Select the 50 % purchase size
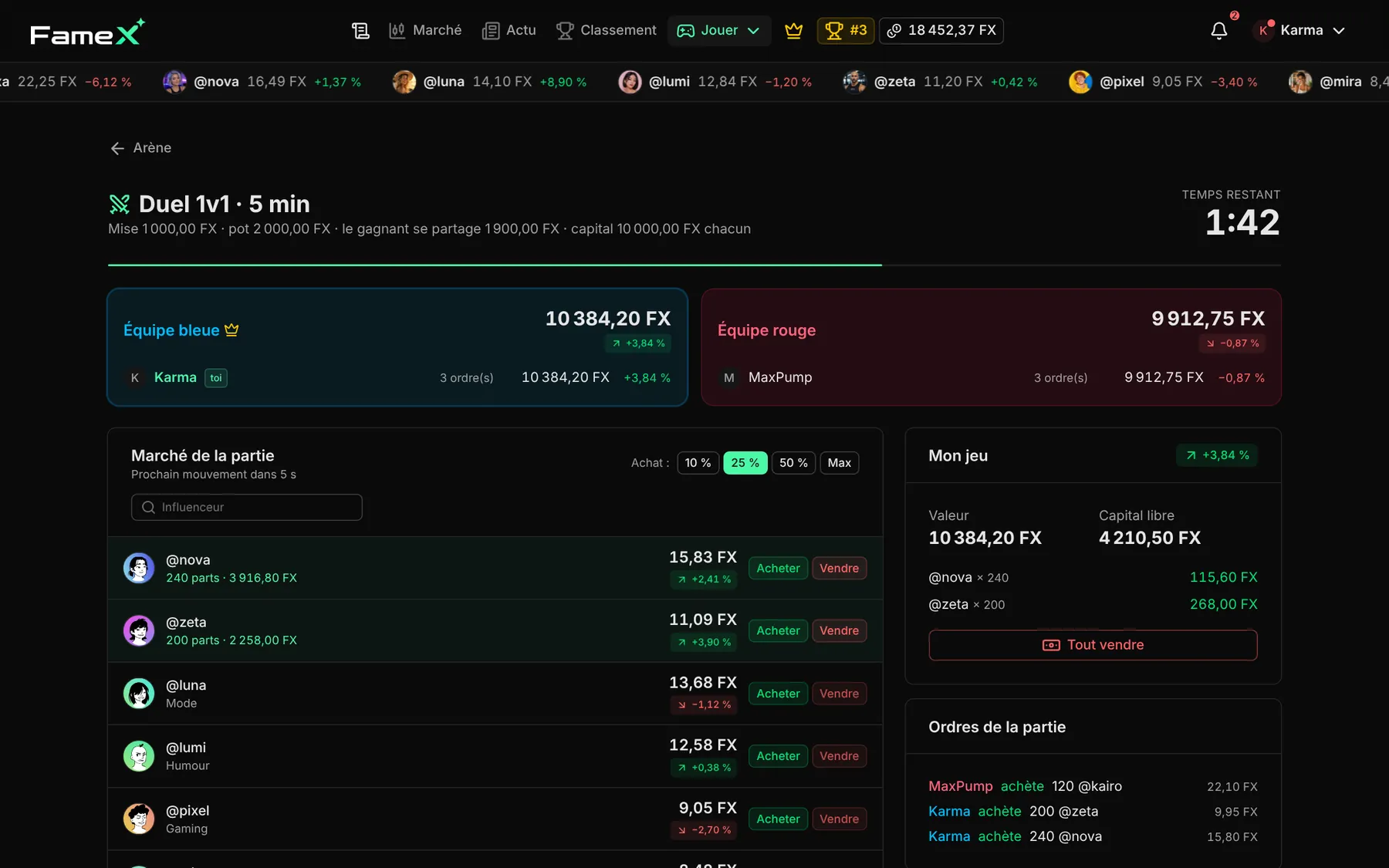The height and width of the screenshot is (868, 1389). (x=793, y=463)
